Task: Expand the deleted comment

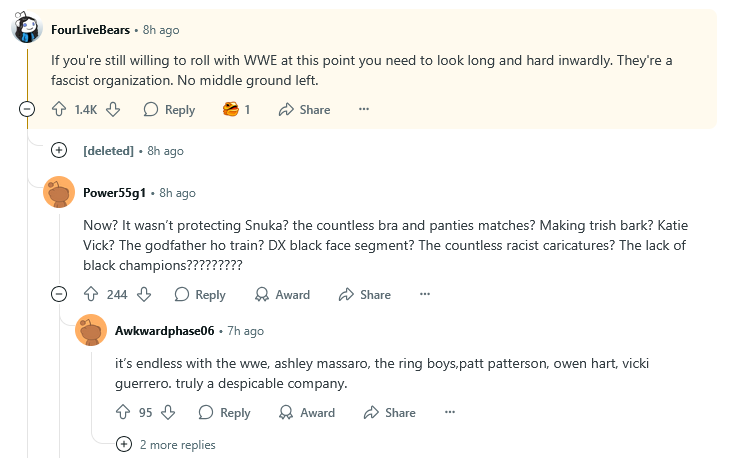Action: point(59,150)
